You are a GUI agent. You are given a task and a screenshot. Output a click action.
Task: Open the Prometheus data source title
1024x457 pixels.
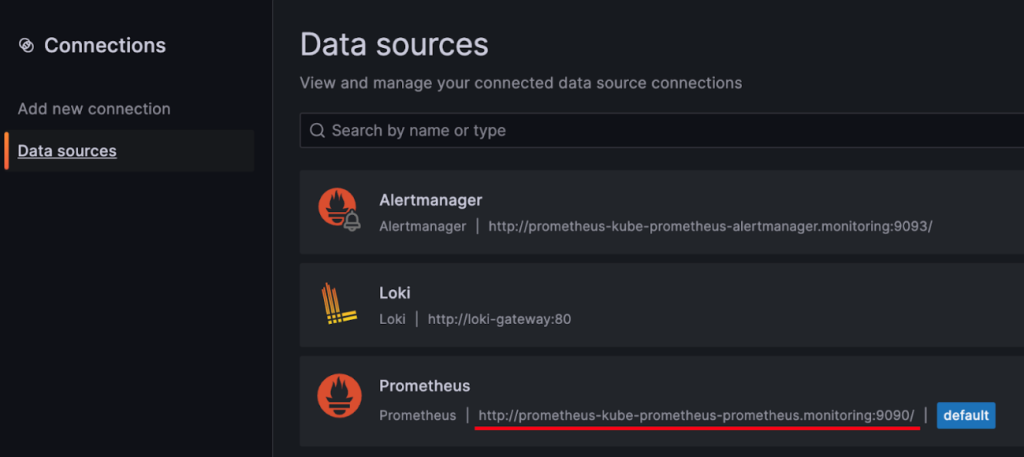(x=424, y=386)
